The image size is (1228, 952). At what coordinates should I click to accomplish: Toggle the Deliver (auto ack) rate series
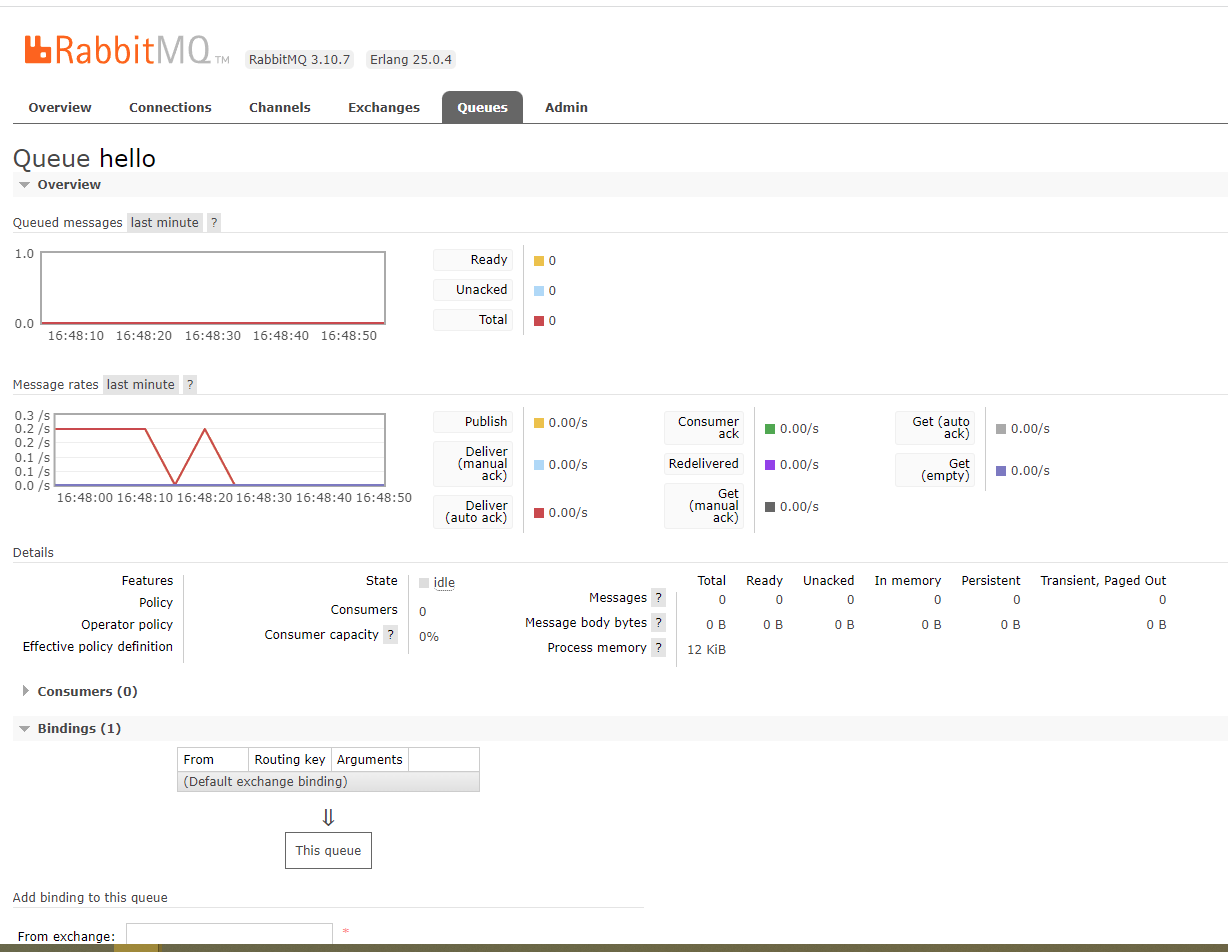click(x=473, y=512)
